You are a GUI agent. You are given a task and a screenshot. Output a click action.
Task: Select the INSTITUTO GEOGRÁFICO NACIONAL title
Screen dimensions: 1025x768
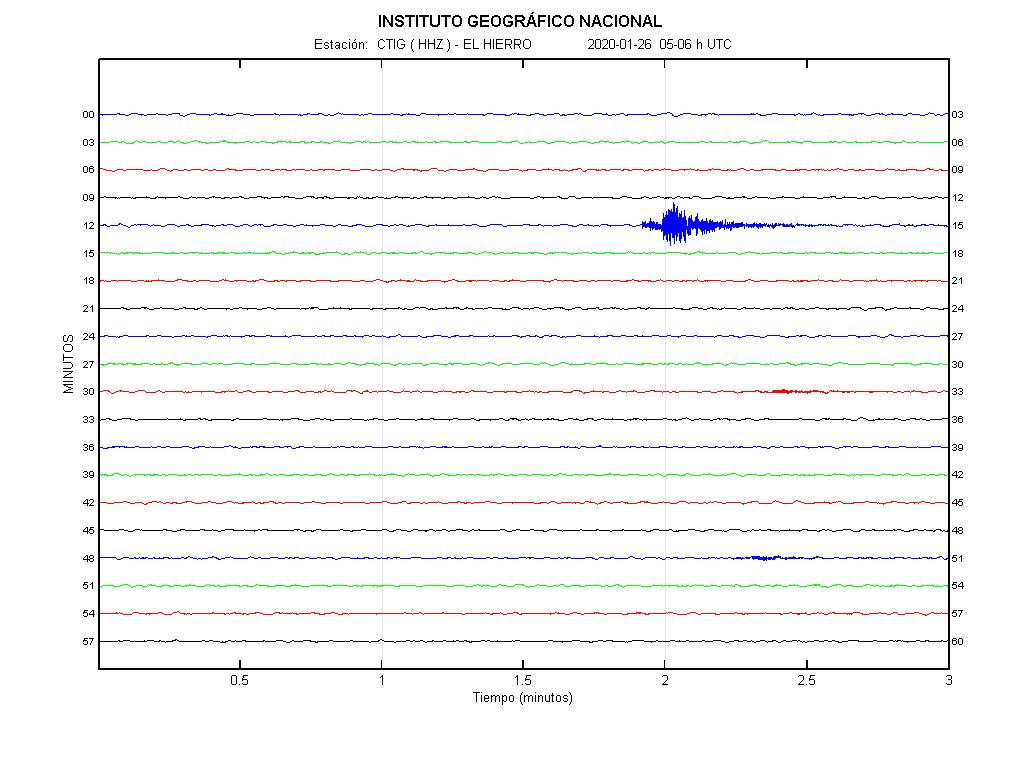click(519, 21)
